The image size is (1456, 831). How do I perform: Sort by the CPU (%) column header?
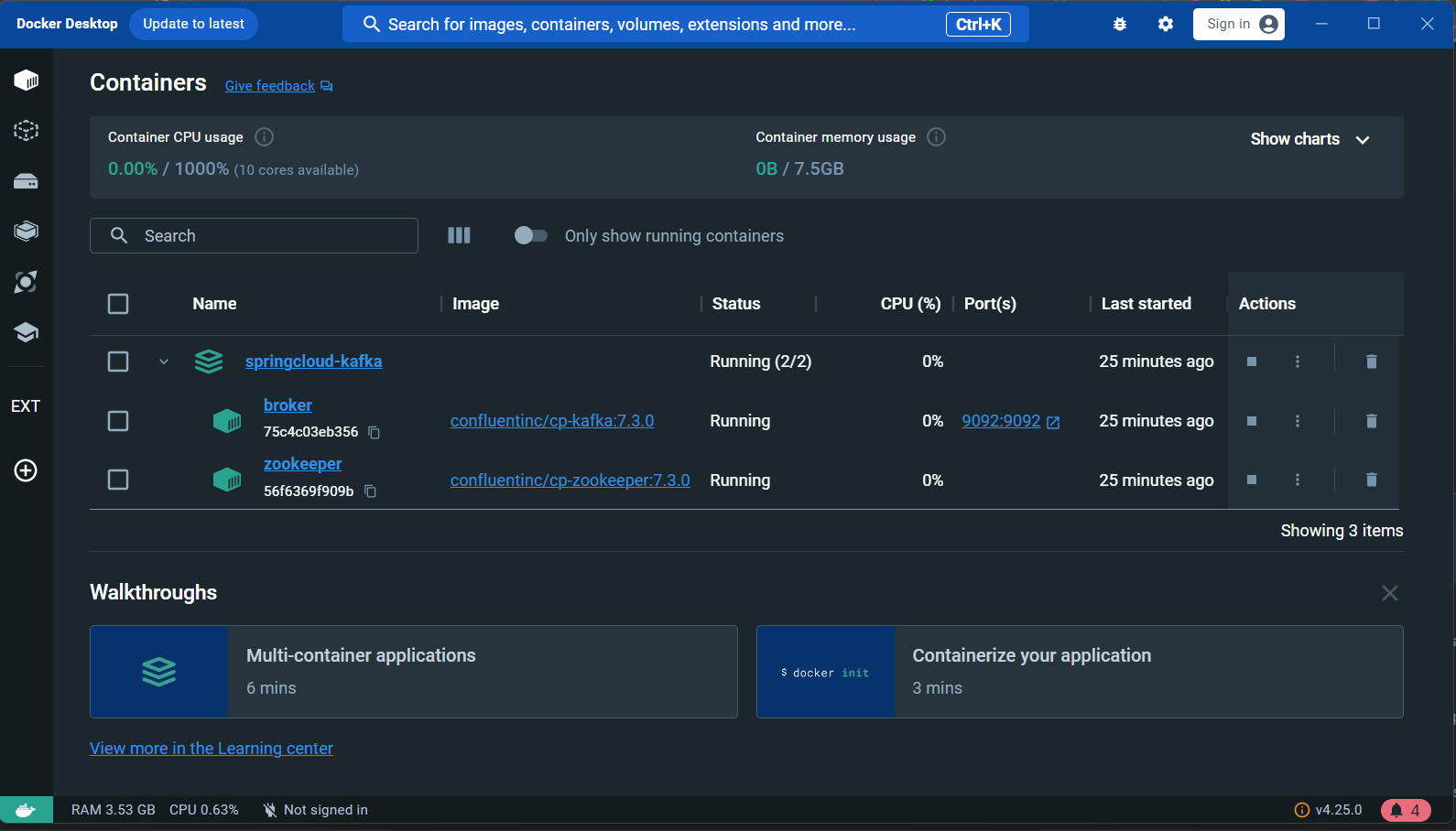tap(910, 304)
